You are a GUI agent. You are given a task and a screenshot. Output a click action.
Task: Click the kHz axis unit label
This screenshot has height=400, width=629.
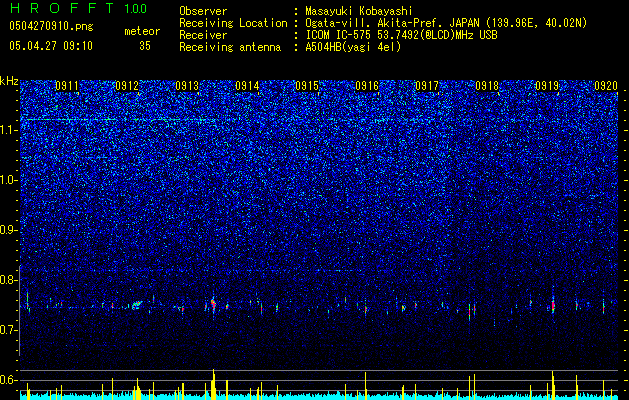click(9, 81)
